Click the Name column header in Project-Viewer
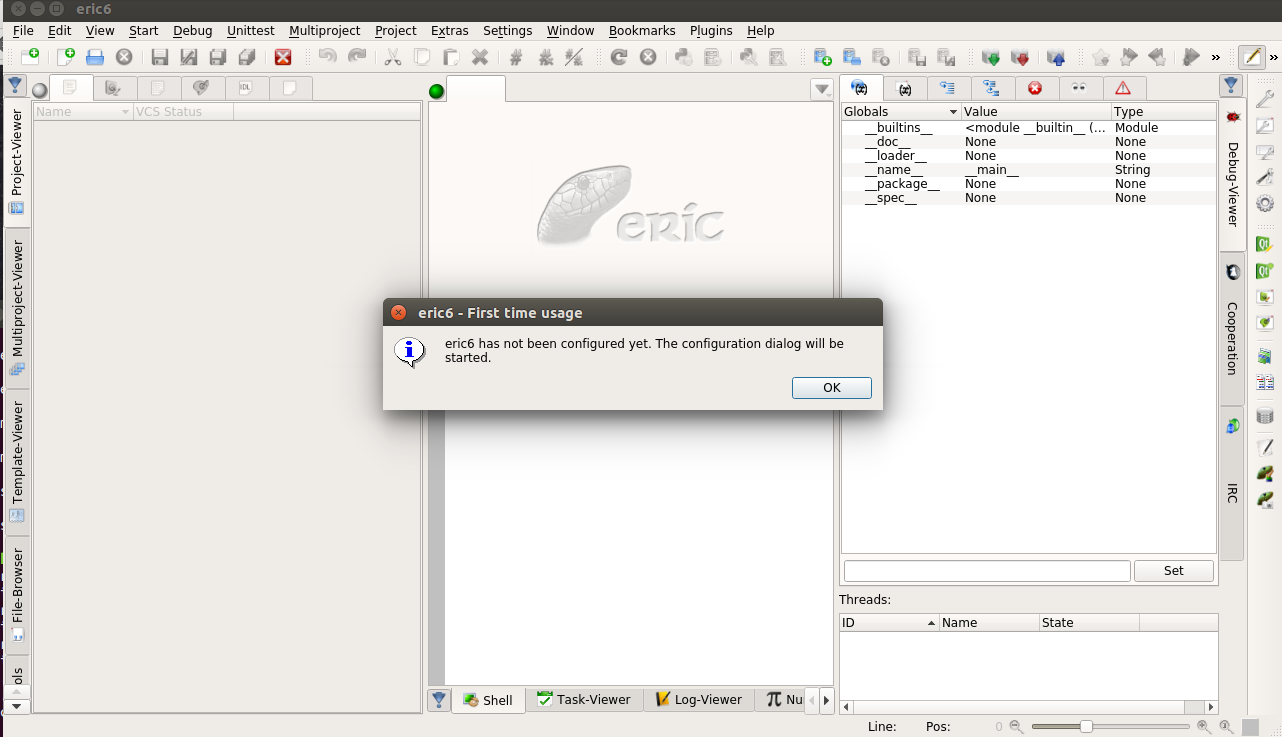The height and width of the screenshot is (737, 1282). click(83, 112)
